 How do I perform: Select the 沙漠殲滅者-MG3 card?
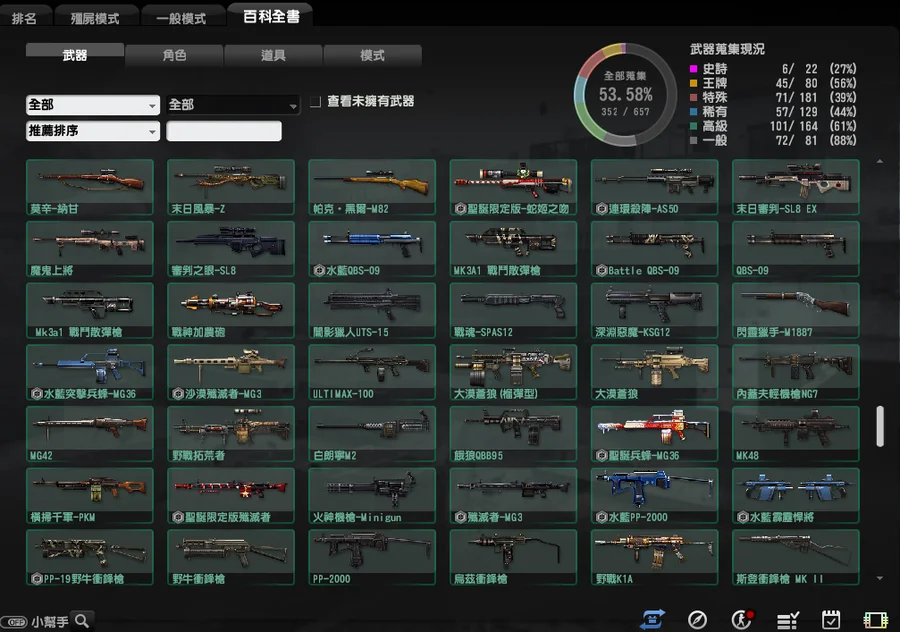click(231, 373)
